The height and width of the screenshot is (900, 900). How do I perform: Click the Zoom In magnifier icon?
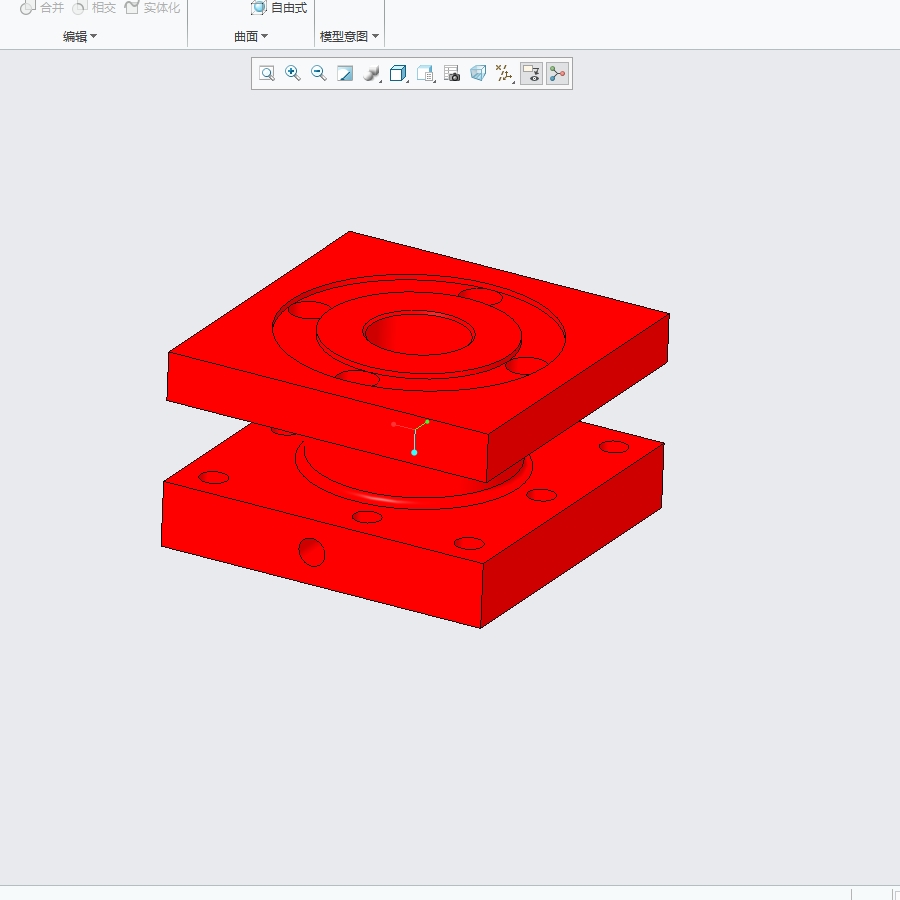coord(293,73)
